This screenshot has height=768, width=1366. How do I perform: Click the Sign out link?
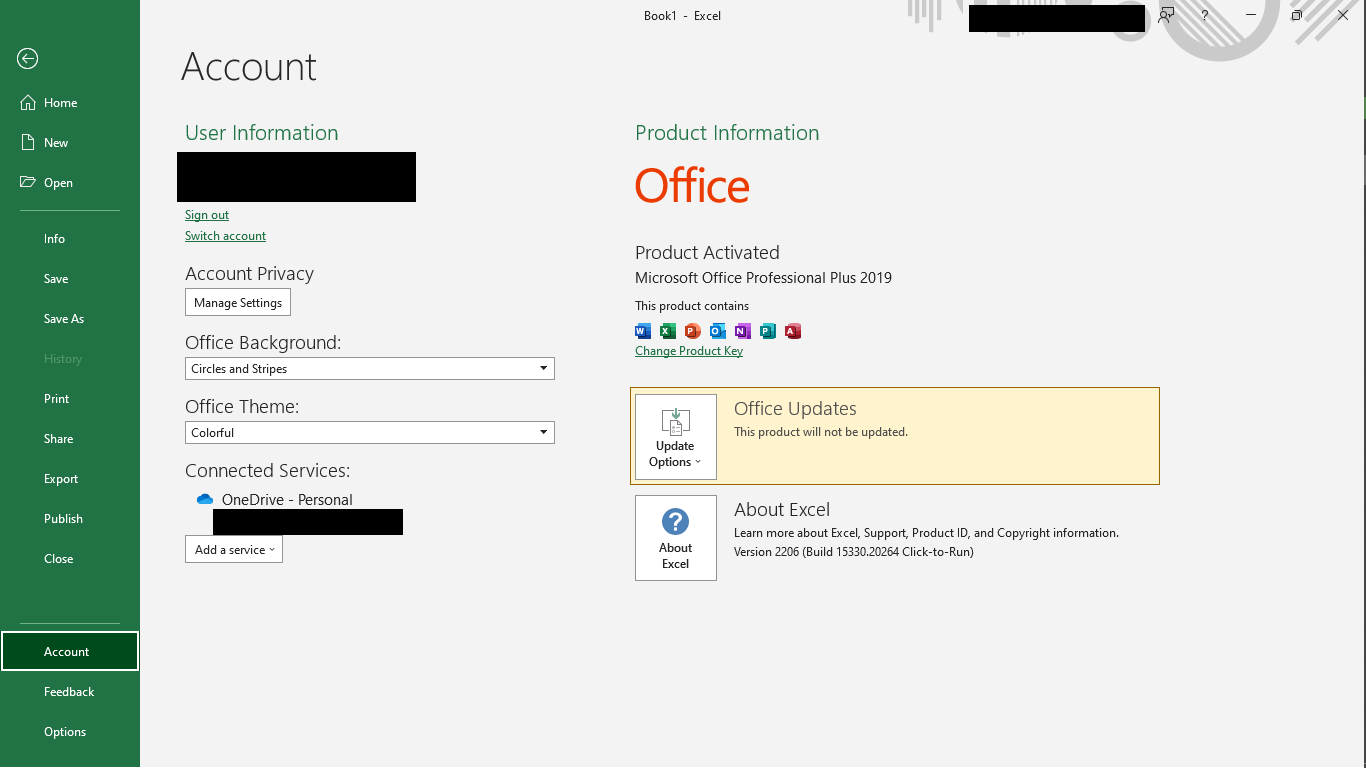(x=207, y=215)
